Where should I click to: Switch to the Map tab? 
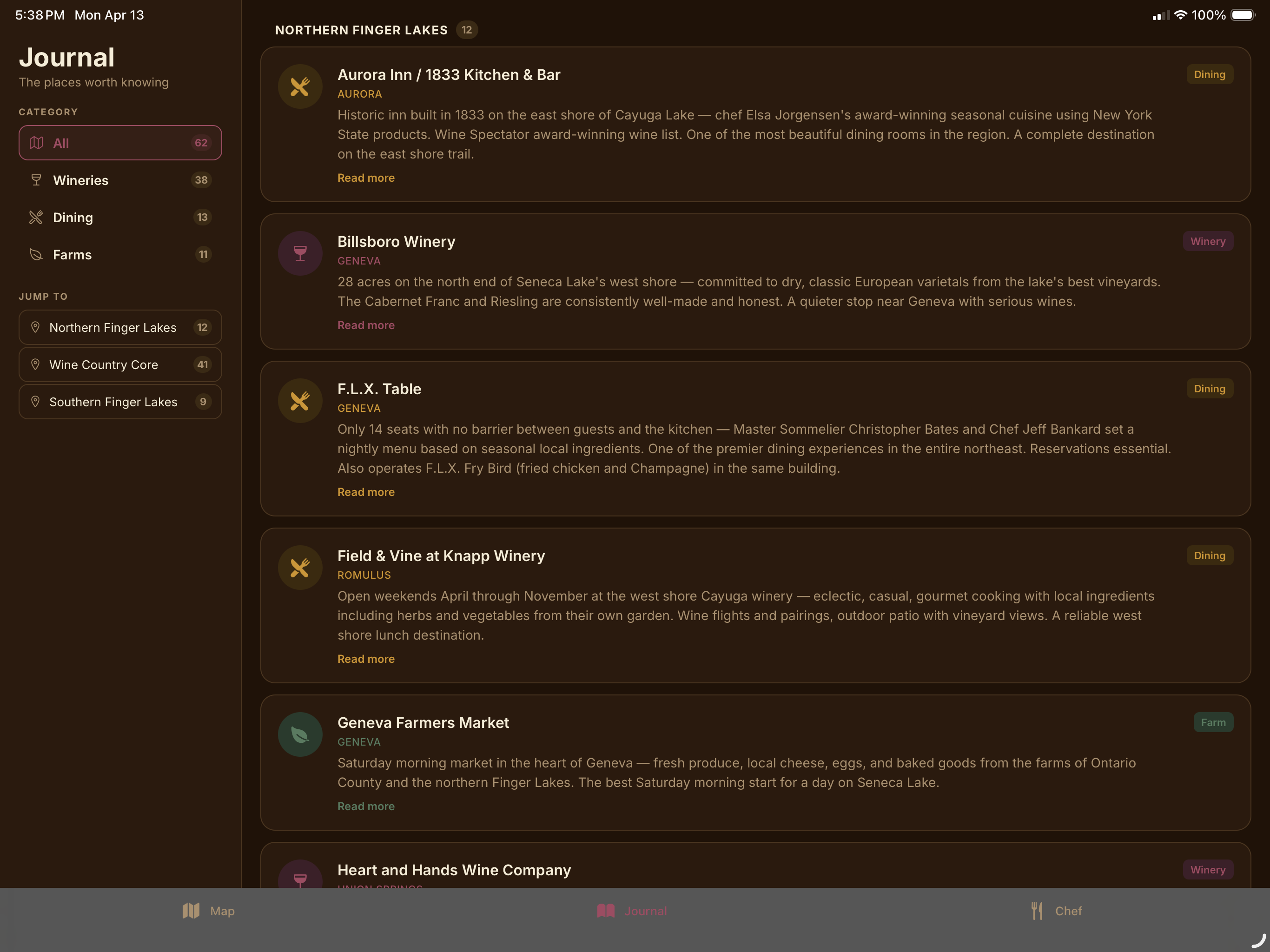pyautogui.click(x=208, y=911)
